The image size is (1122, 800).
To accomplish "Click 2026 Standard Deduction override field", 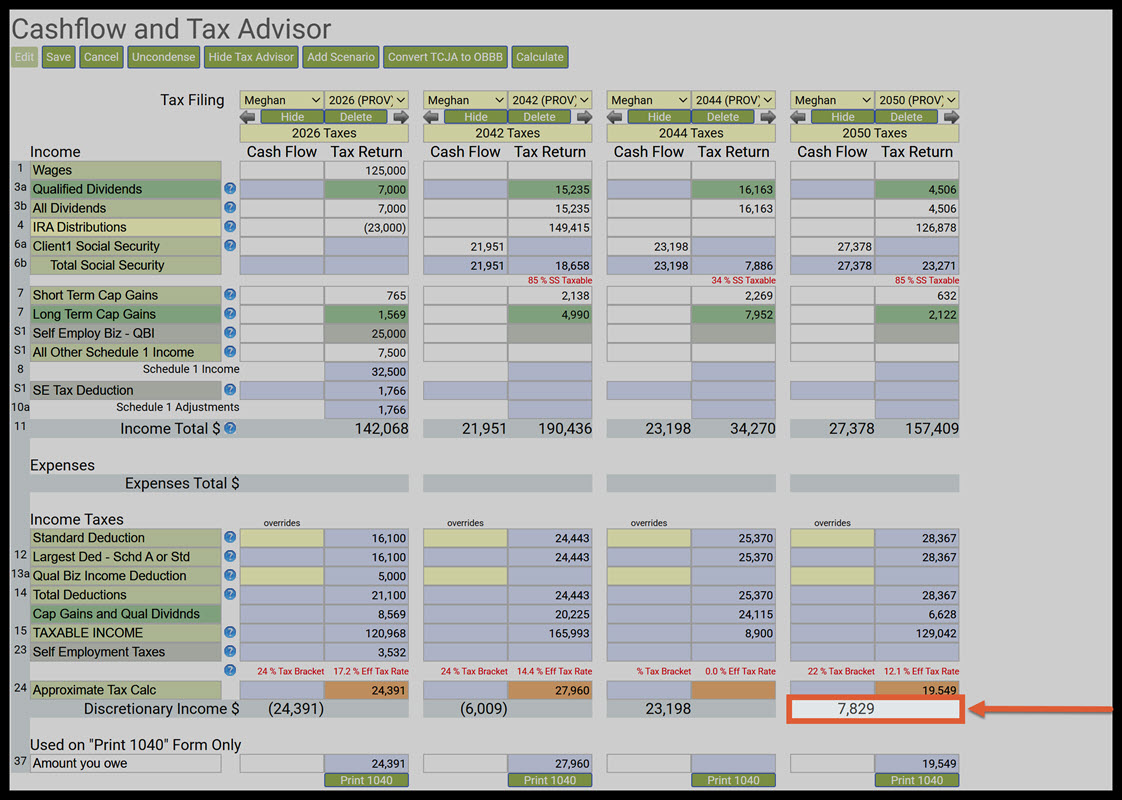I will pyautogui.click(x=282, y=537).
